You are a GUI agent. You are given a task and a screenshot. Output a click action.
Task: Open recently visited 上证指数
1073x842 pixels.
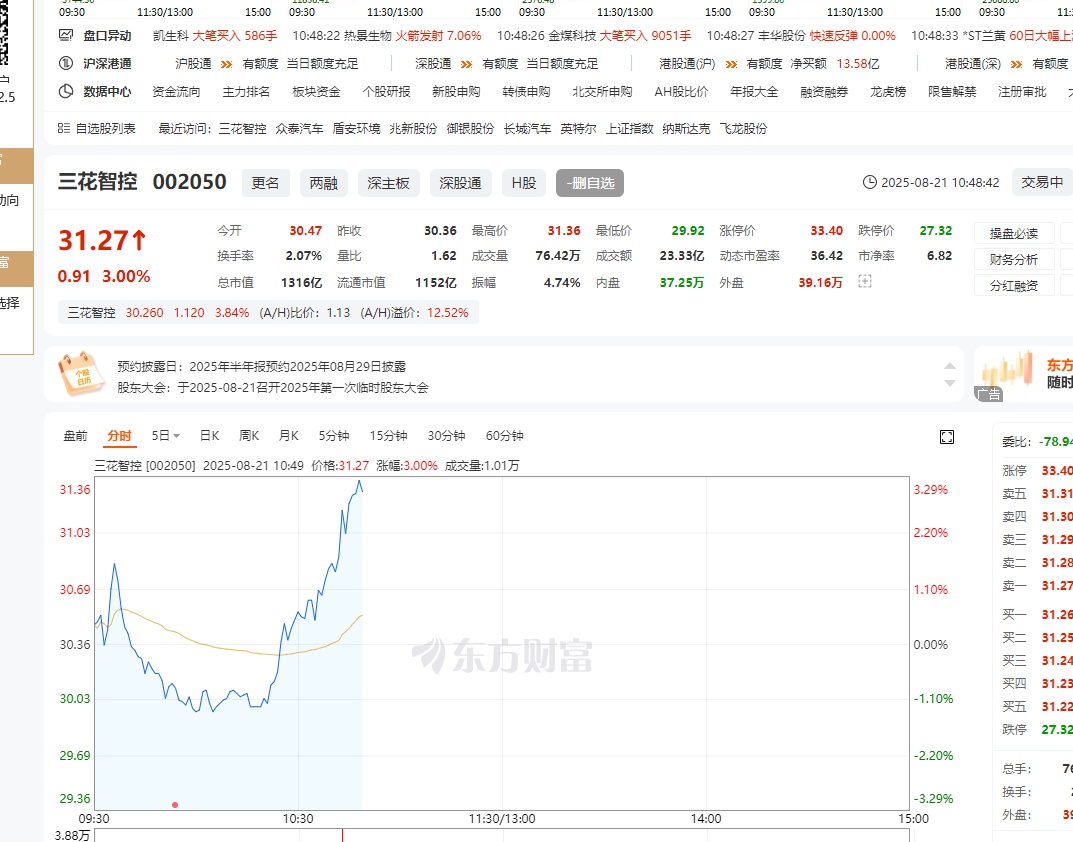coord(630,128)
